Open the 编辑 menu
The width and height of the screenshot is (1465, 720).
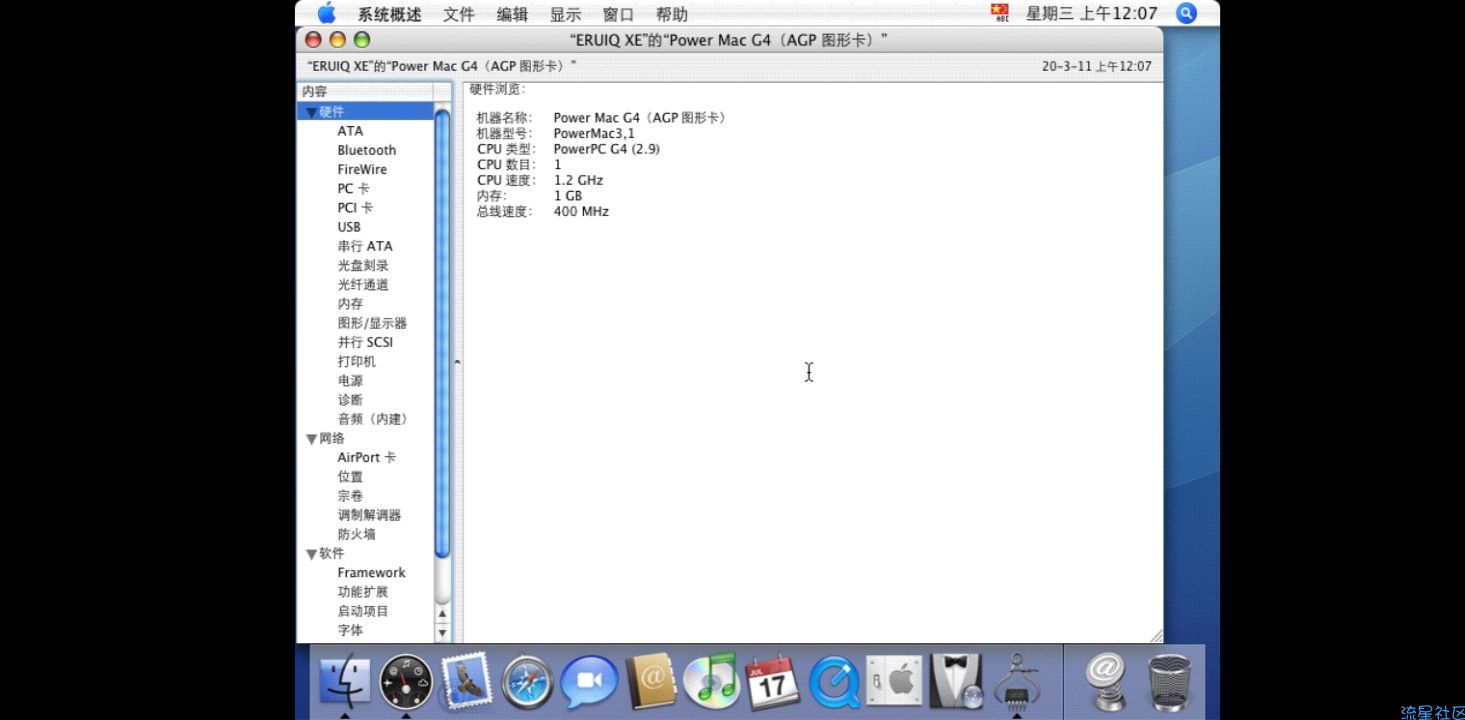tap(512, 14)
